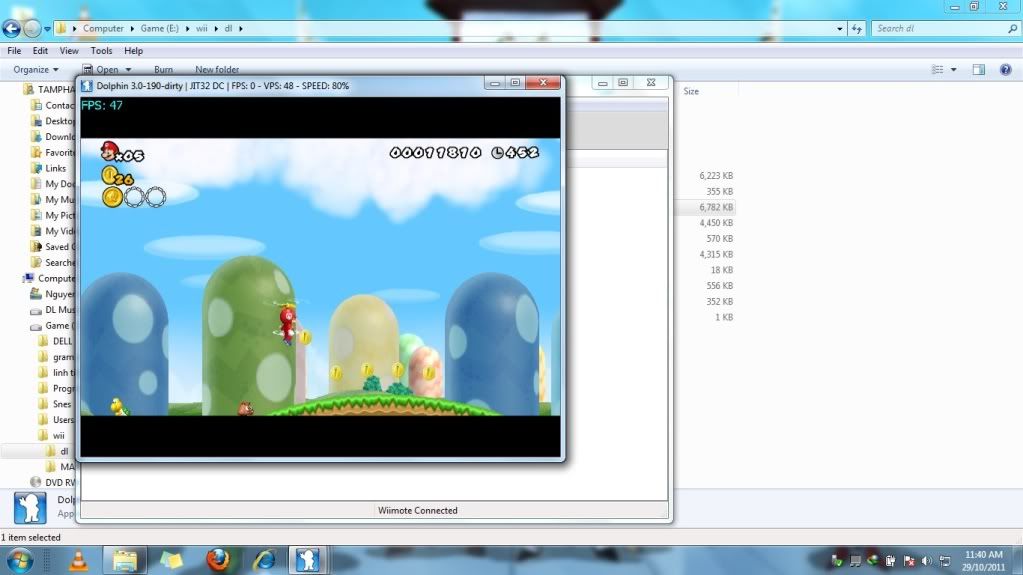Click the Game (E:) breadcrumb in address bar

(159, 29)
